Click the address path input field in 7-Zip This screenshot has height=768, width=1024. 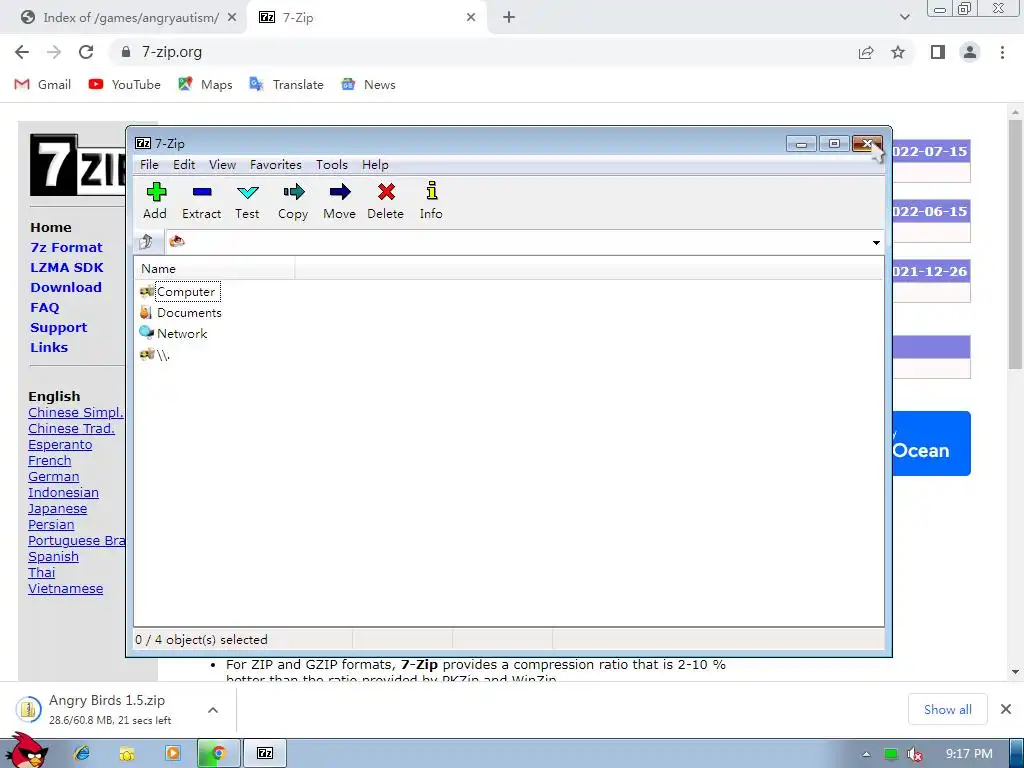tap(516, 242)
